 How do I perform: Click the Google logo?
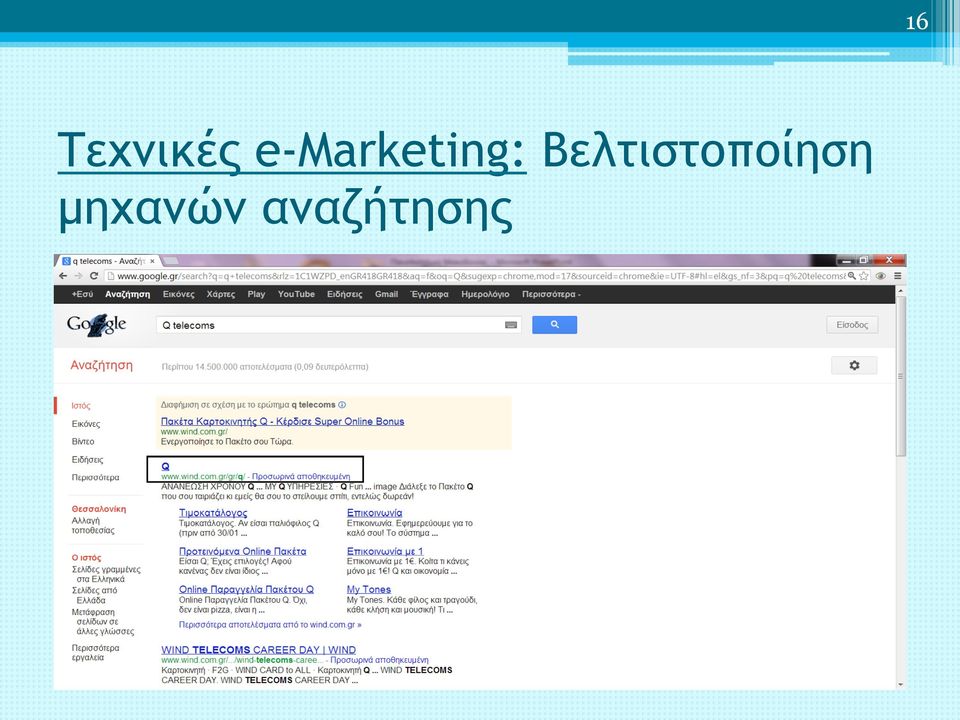coord(97,324)
